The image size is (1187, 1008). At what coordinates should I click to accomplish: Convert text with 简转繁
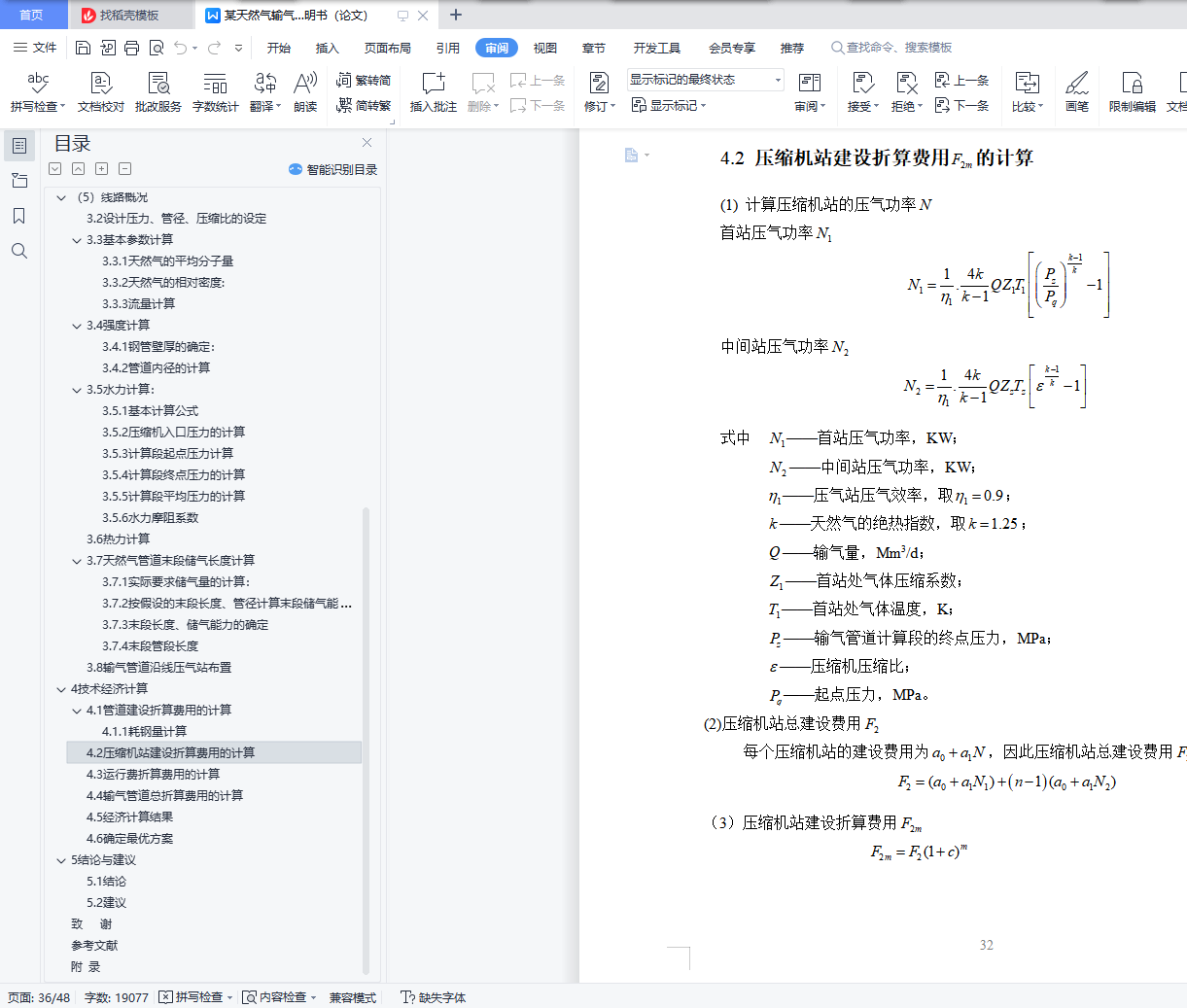click(363, 105)
